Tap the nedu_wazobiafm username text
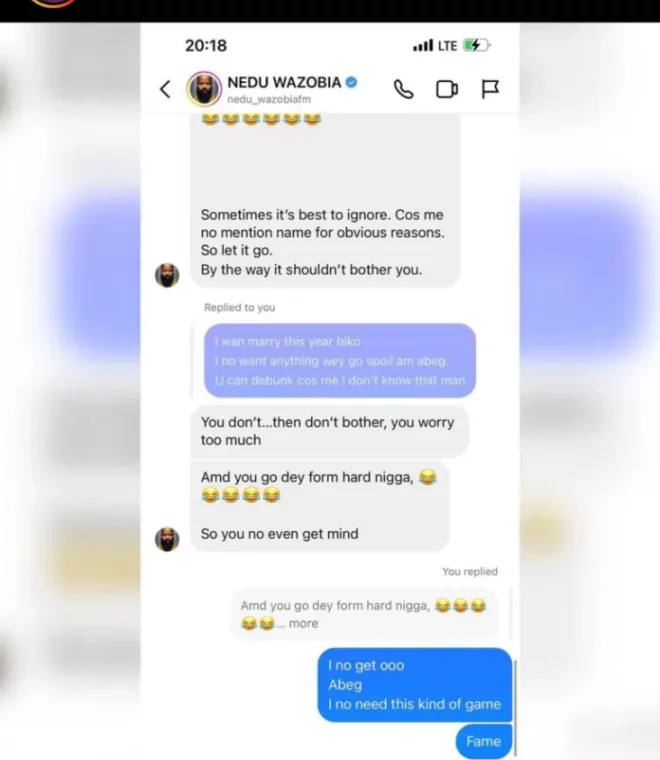 tap(269, 99)
